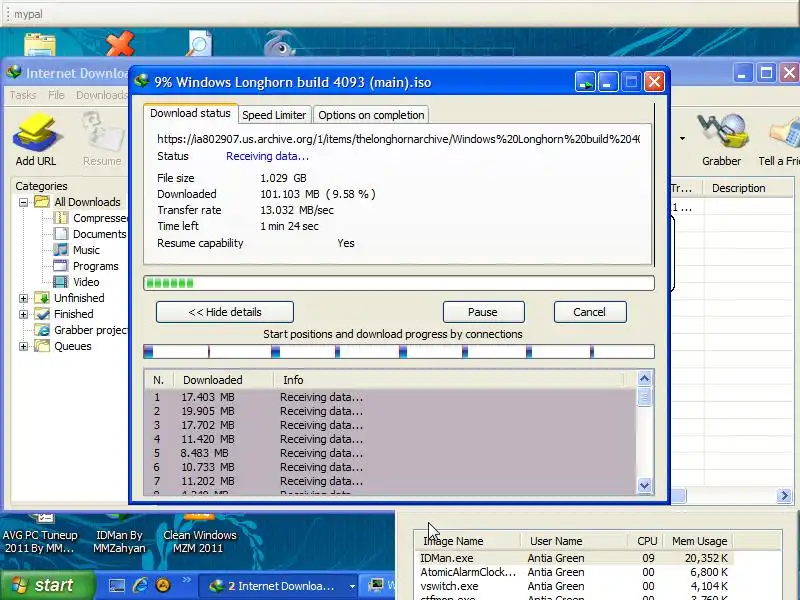This screenshot has width=800, height=600.
Task: Sort by Mem Usage column in Task Manager
Action: (x=699, y=541)
